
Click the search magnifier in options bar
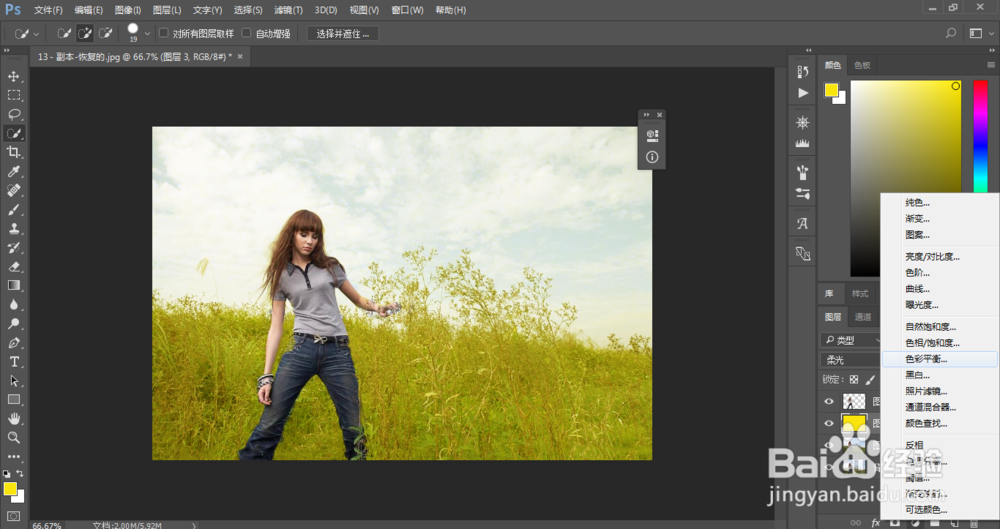point(950,33)
